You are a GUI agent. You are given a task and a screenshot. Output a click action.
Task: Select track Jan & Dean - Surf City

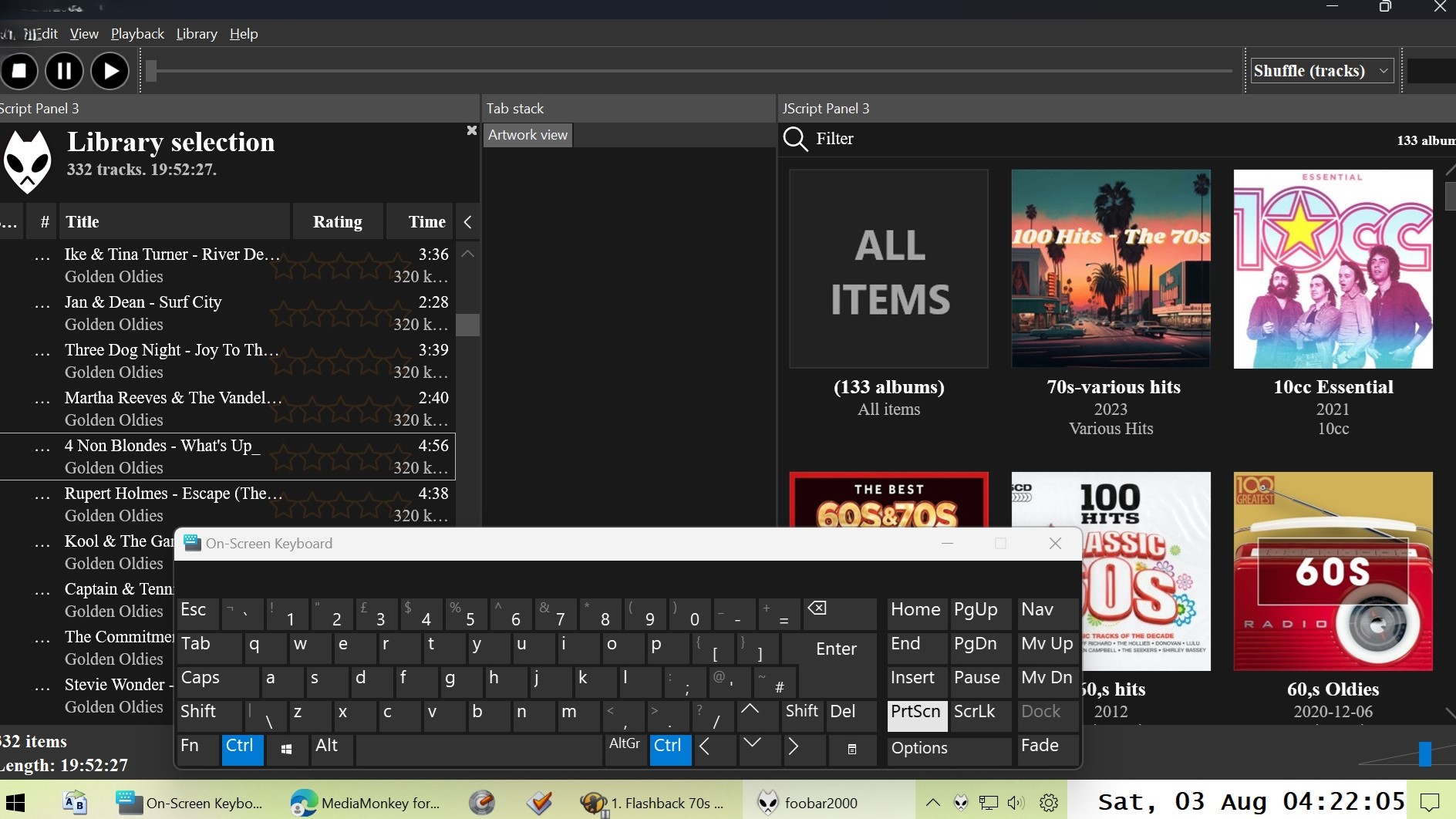(x=228, y=313)
